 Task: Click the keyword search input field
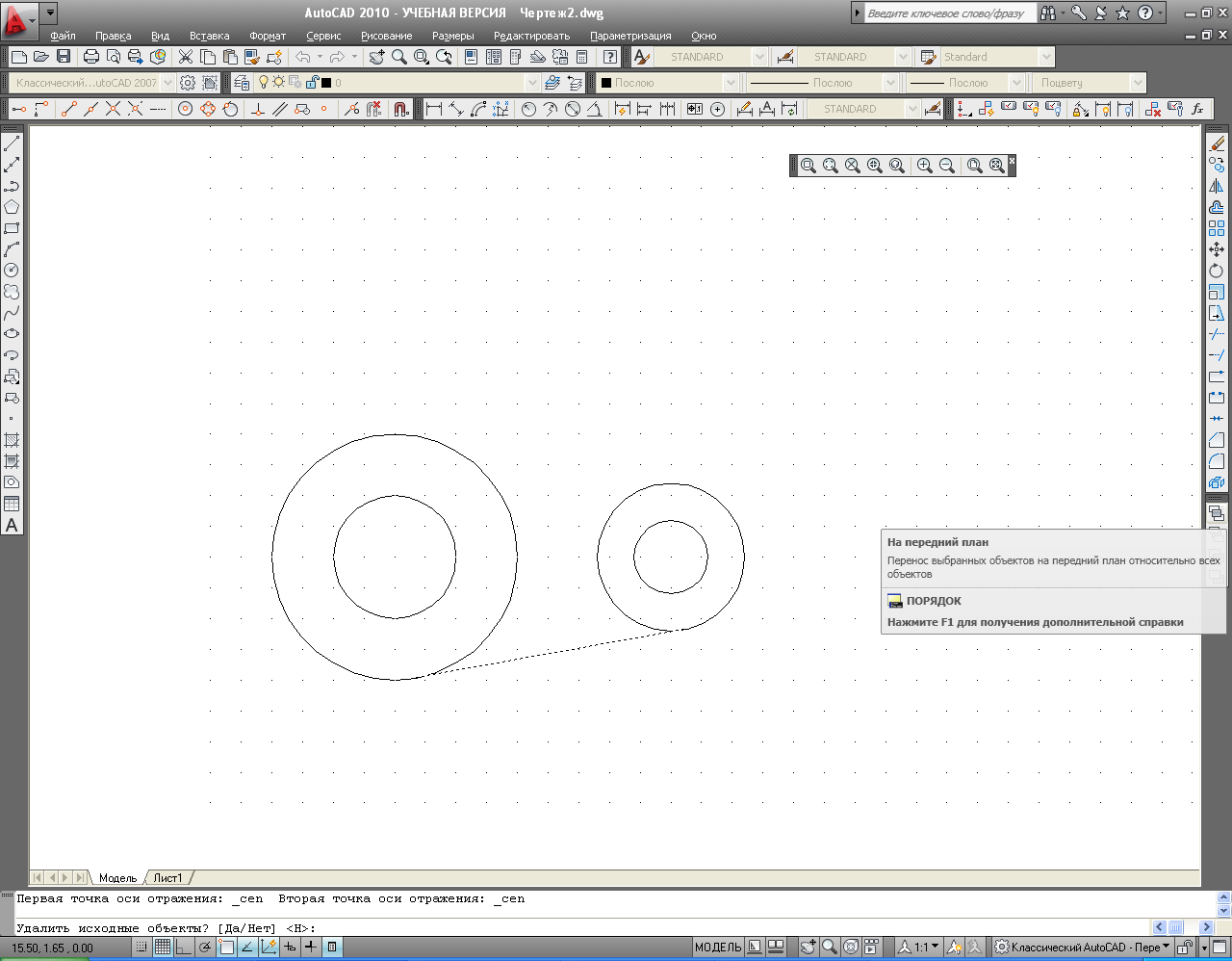pyautogui.click(x=948, y=13)
